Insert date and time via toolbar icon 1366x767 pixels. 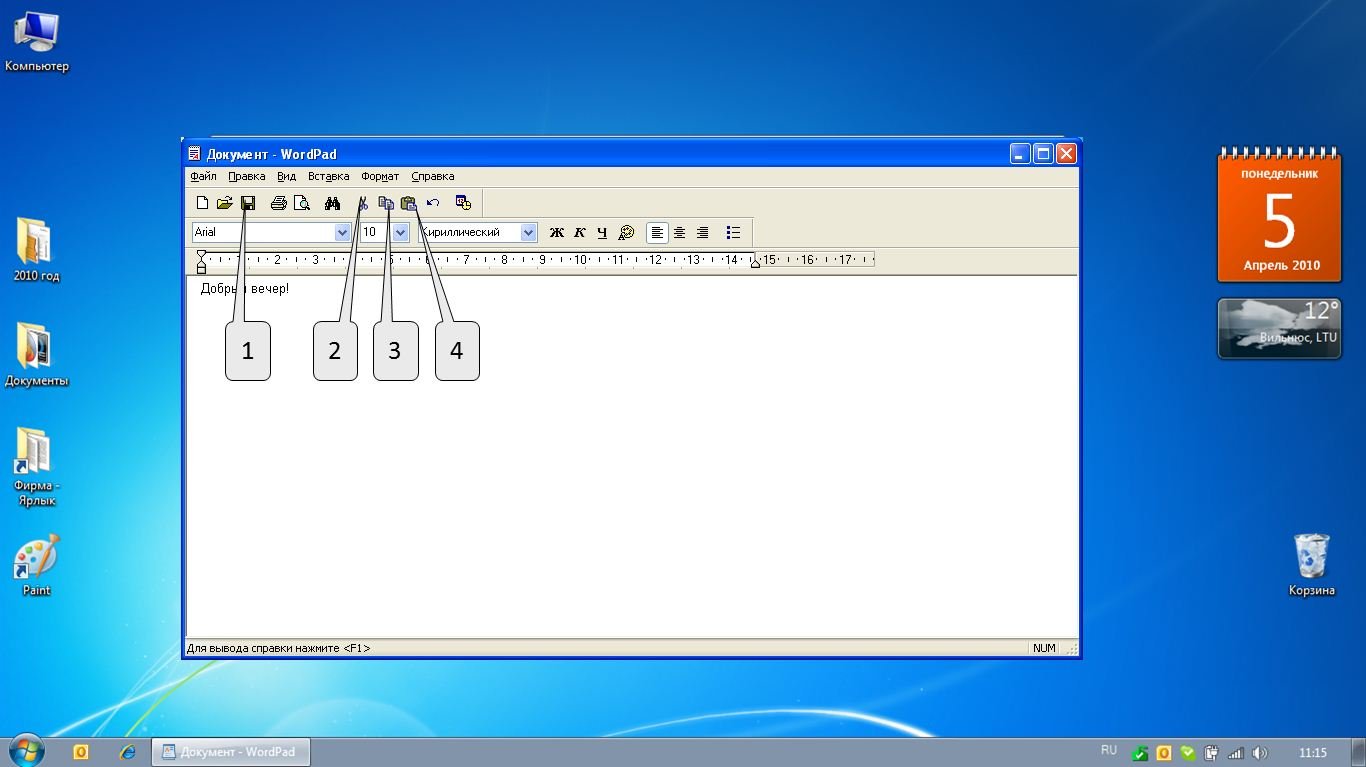(463, 203)
